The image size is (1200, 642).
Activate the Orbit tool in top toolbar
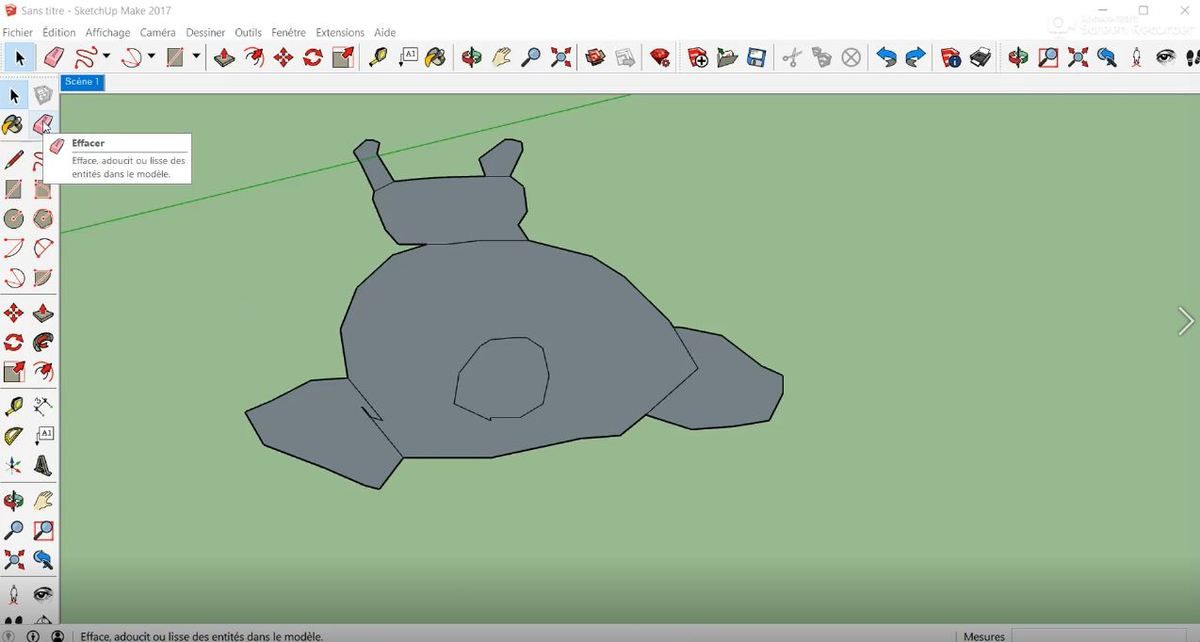[x=472, y=57]
